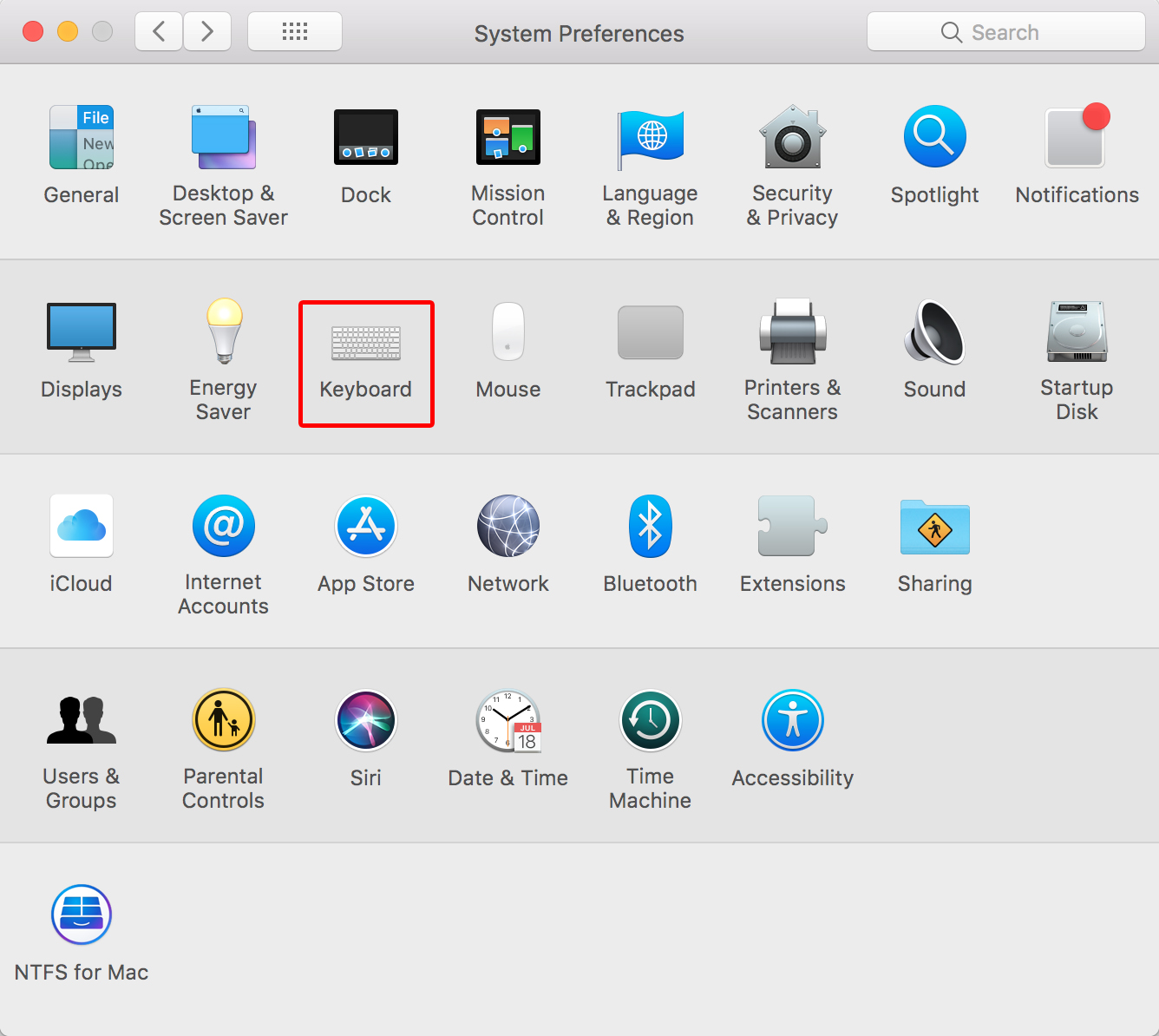Open the Startup Disk pane
Screen dimensions: 1159x1036
[1077, 332]
